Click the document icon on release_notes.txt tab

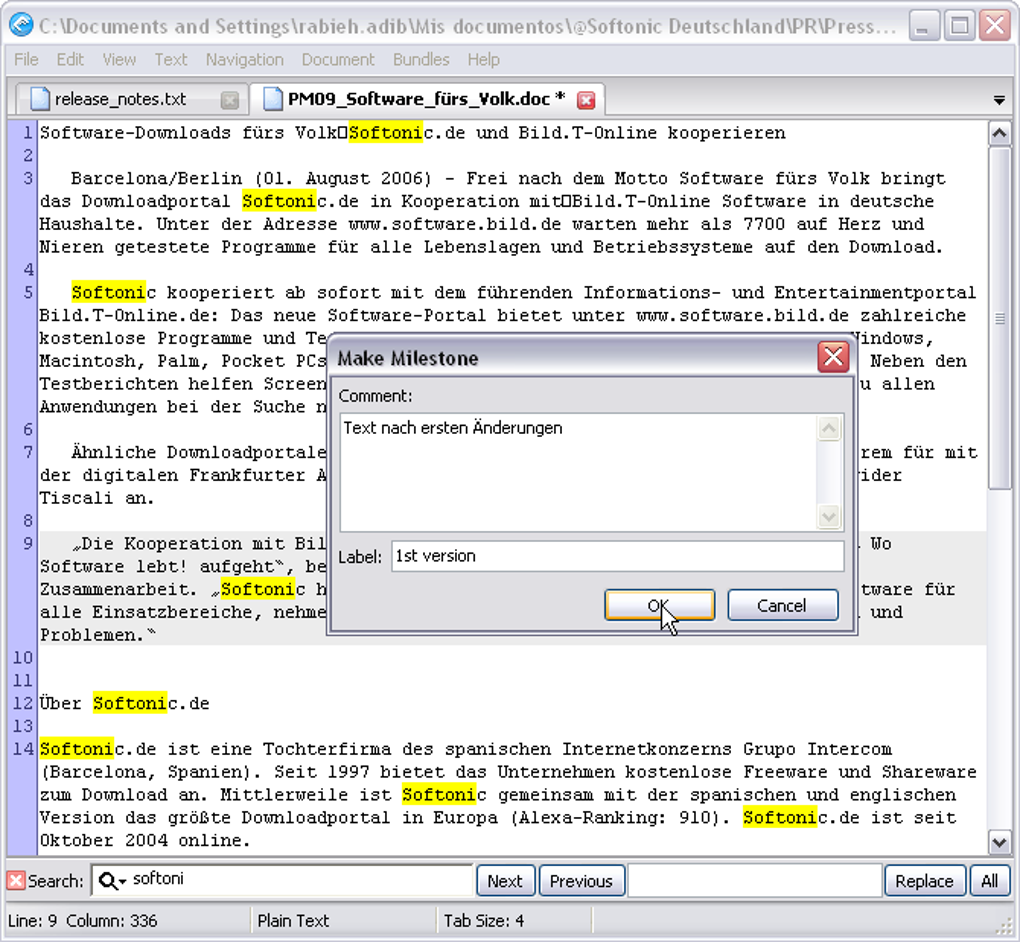[40, 98]
